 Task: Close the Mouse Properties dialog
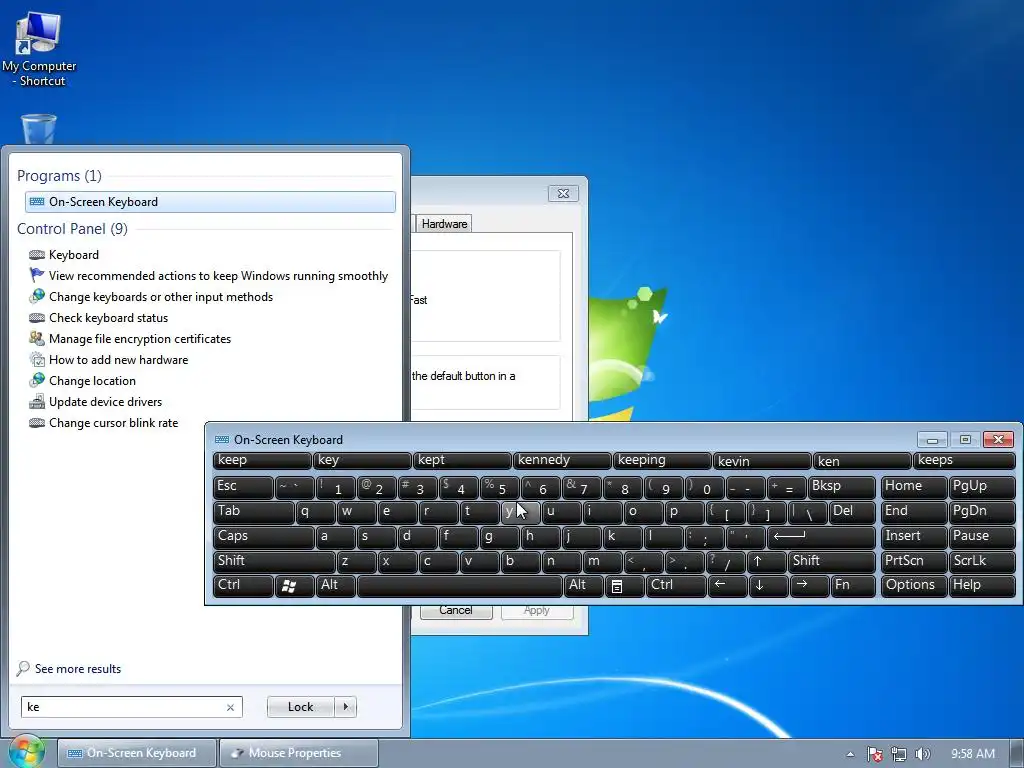(x=563, y=193)
